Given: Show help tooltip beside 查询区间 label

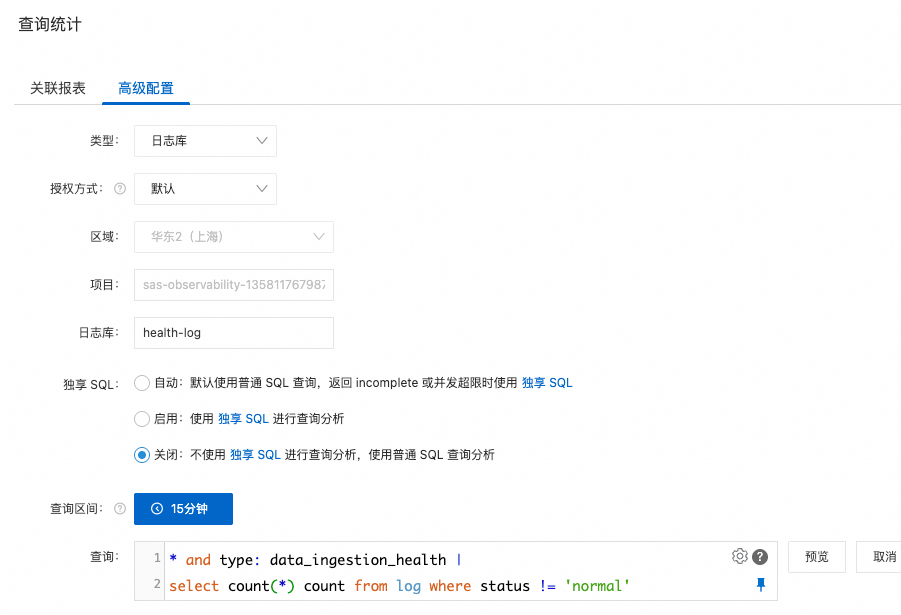Looking at the screenshot, I should tap(120, 509).
